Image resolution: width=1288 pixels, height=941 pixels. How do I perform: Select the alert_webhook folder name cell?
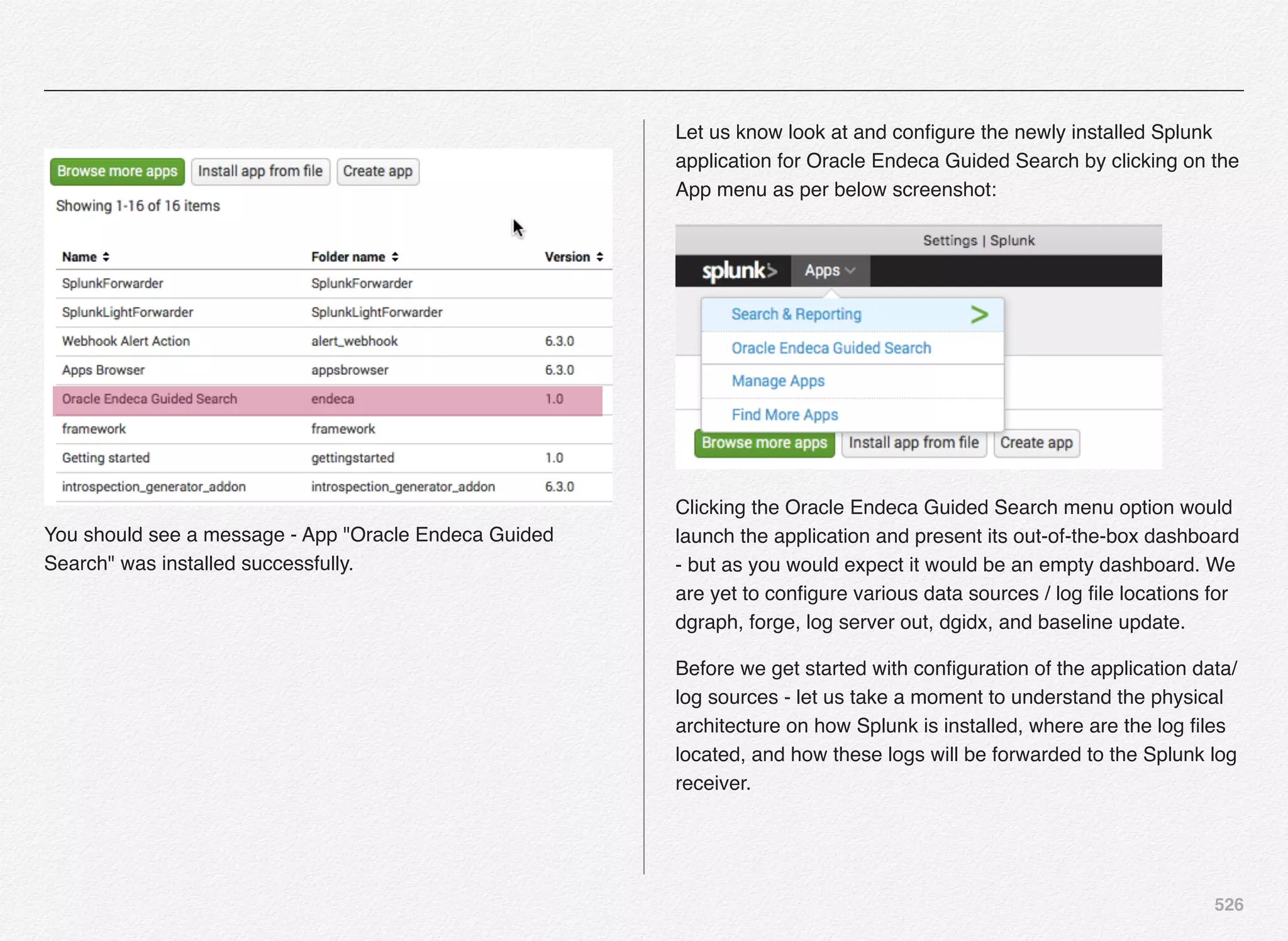click(355, 342)
